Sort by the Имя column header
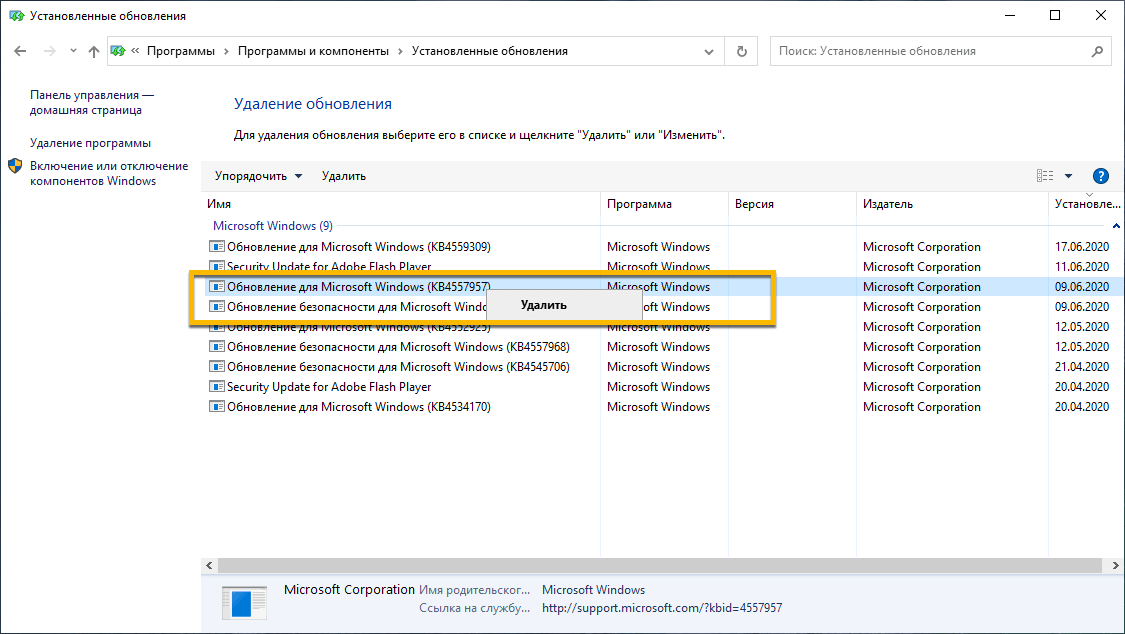The height and width of the screenshot is (634, 1125). click(x=401, y=204)
